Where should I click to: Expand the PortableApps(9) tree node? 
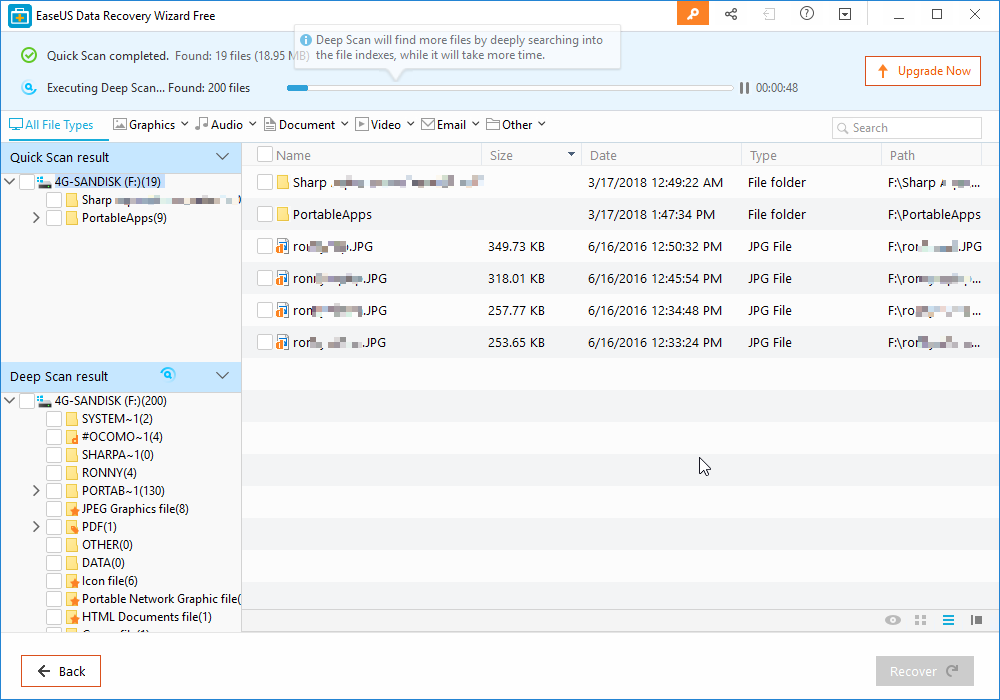coord(36,218)
